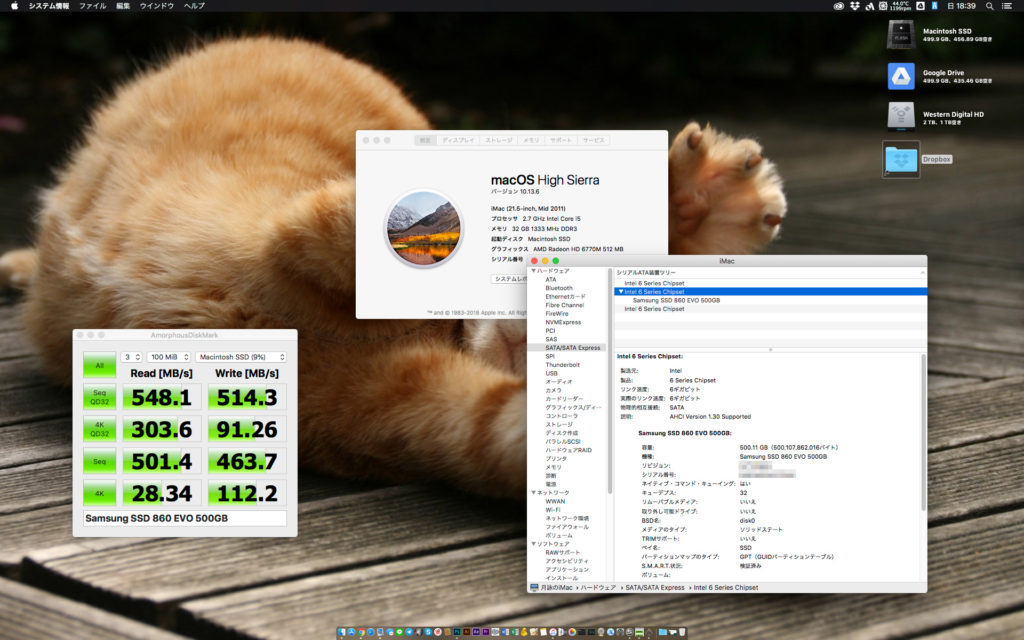Edit the Samsung SSD 860 EVO 500GB text field
The image size is (1024, 640).
coord(185,519)
